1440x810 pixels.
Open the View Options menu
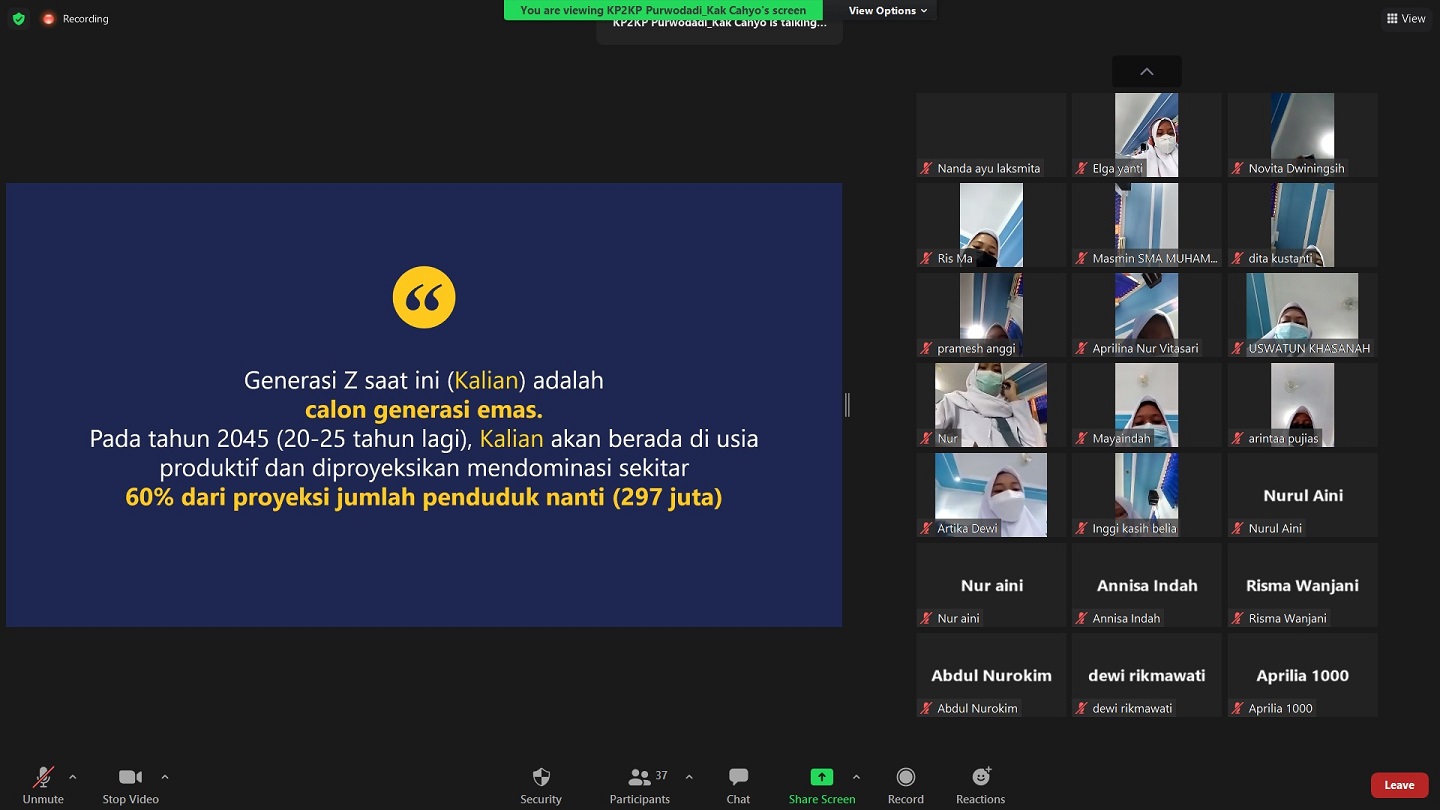[887, 11]
